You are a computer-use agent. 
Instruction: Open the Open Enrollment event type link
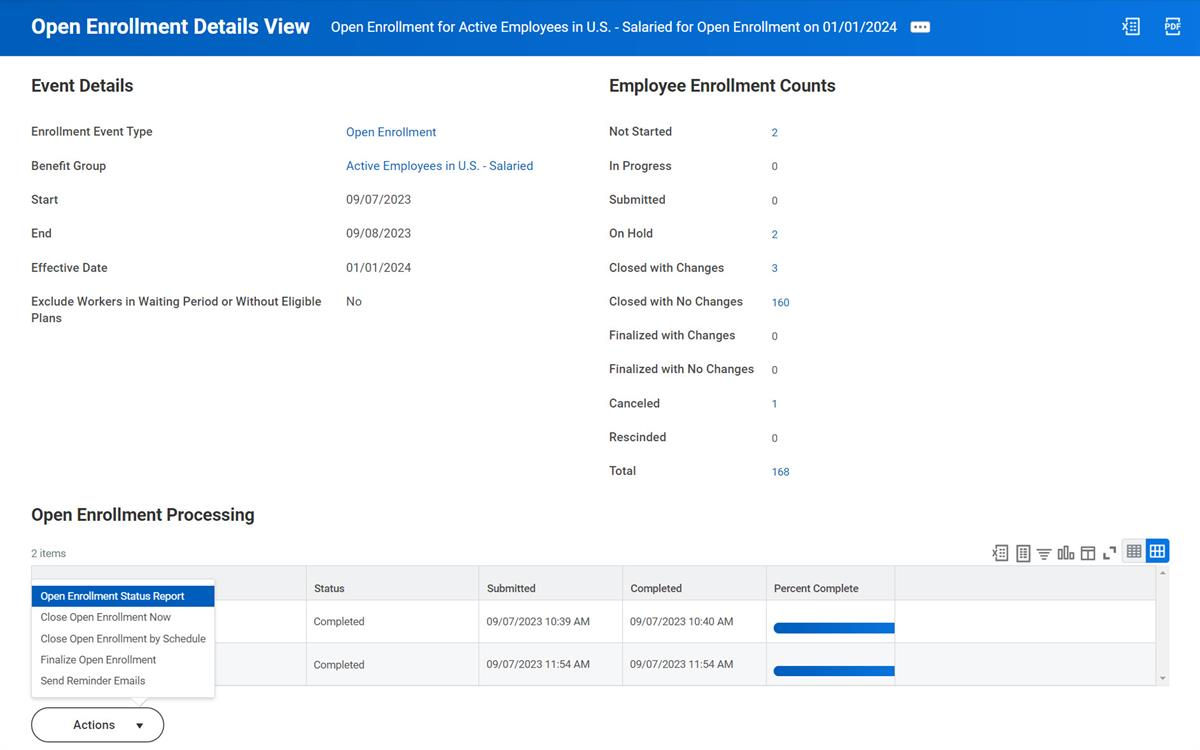tap(391, 132)
